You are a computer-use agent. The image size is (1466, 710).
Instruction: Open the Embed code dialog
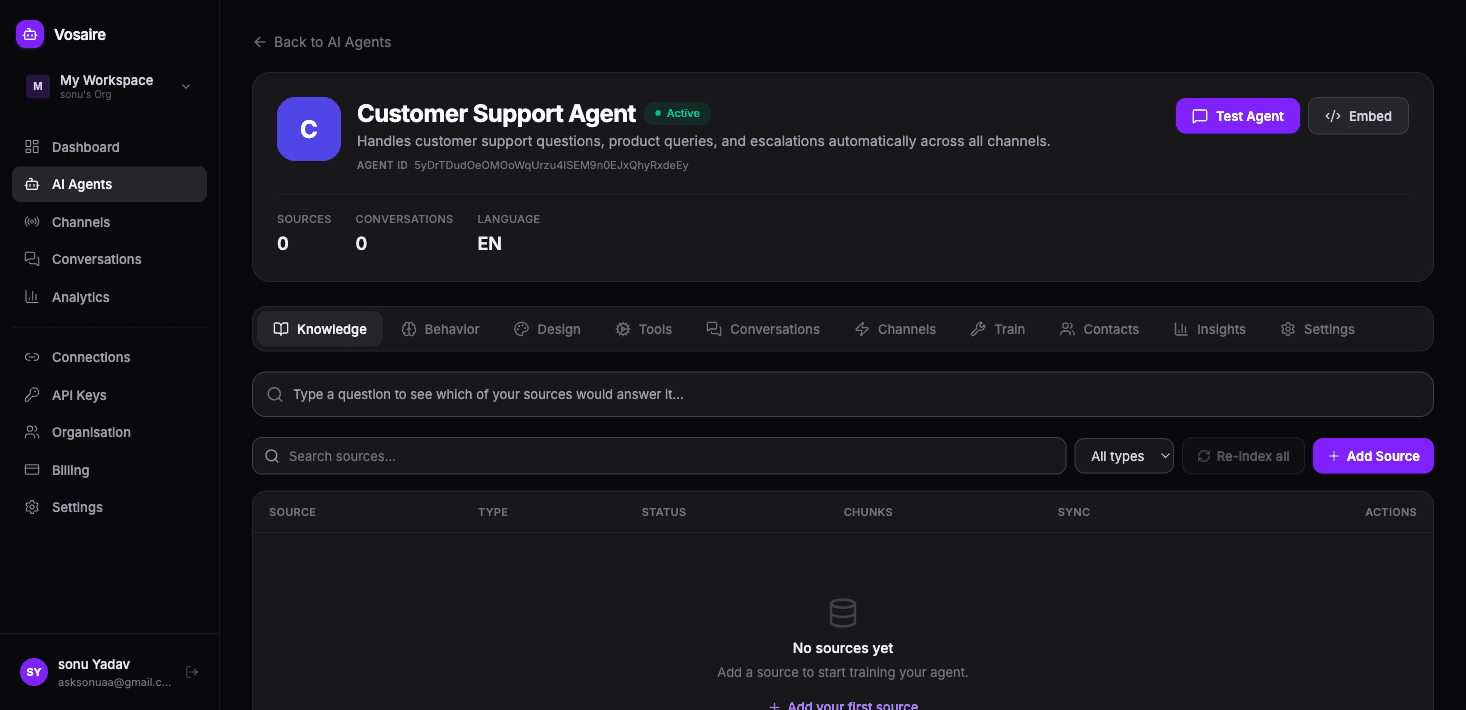(x=1358, y=116)
